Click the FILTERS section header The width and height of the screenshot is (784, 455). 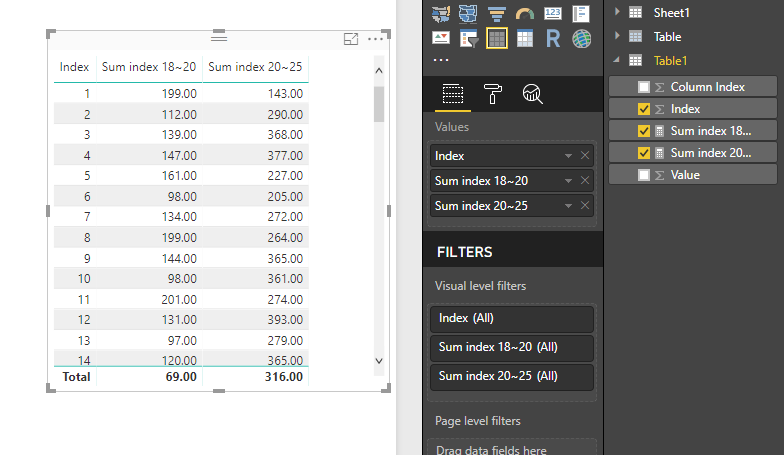[464, 252]
